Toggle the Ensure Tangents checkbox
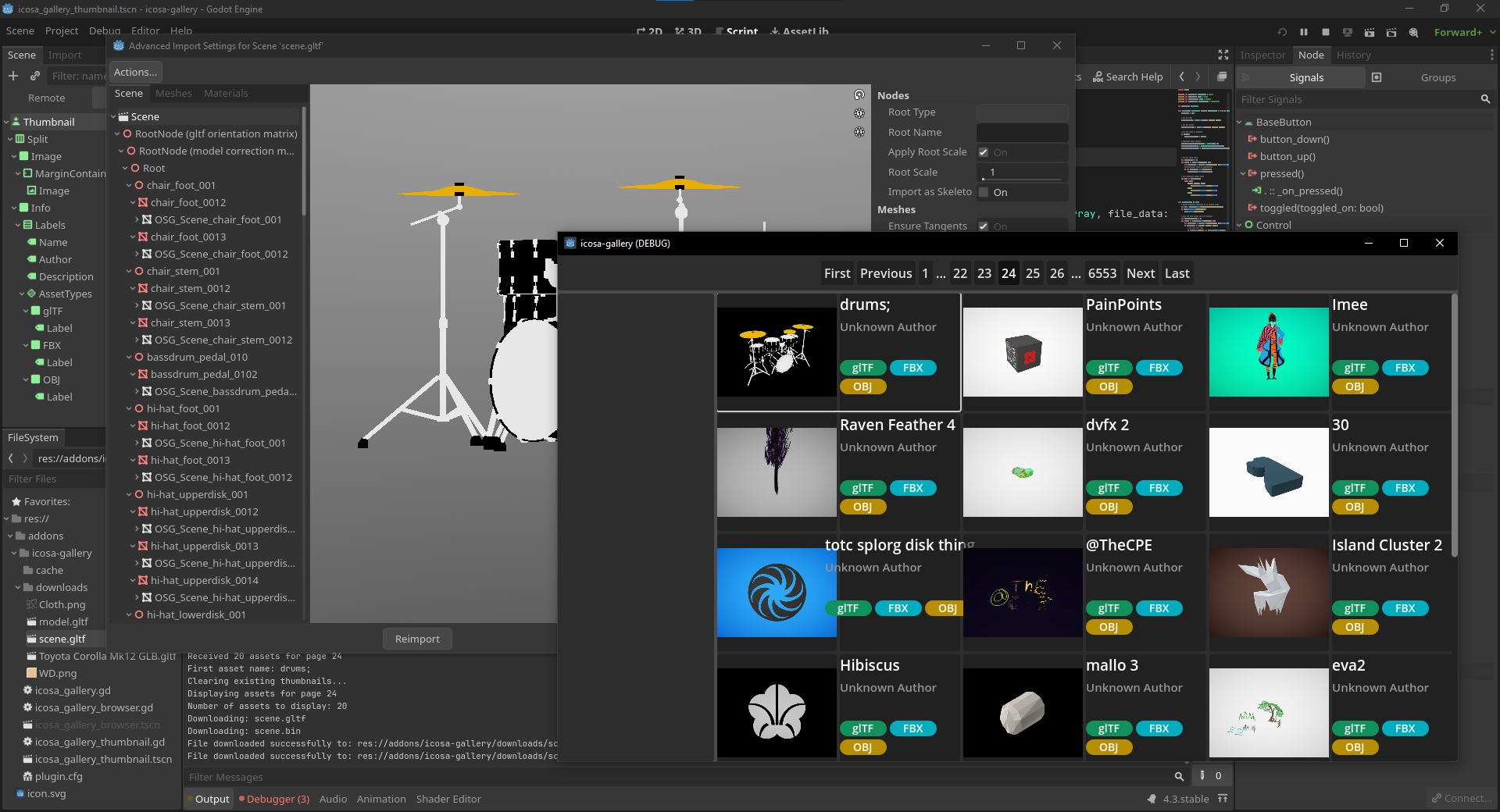This screenshot has height=812, width=1500. pyautogui.click(x=984, y=226)
